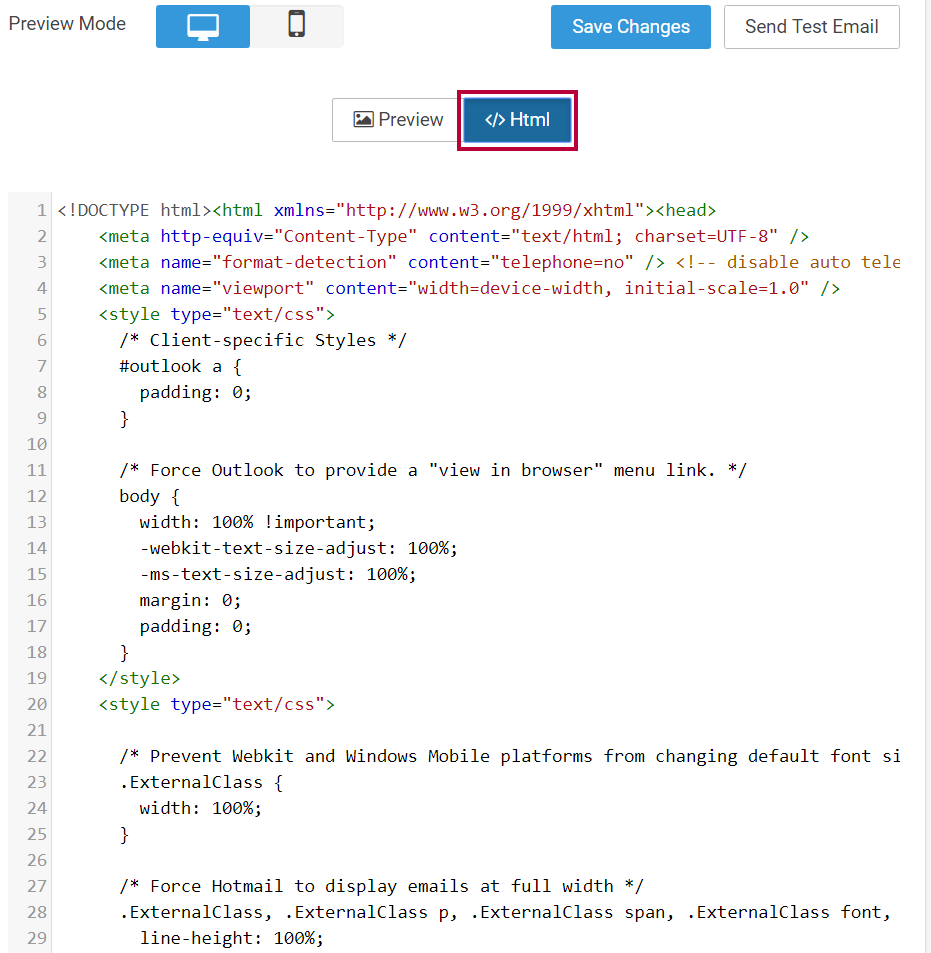Screen dimensions: 931x953
Task: Click the '-webkit-text-size-adjust' property line
Action: coord(298,548)
